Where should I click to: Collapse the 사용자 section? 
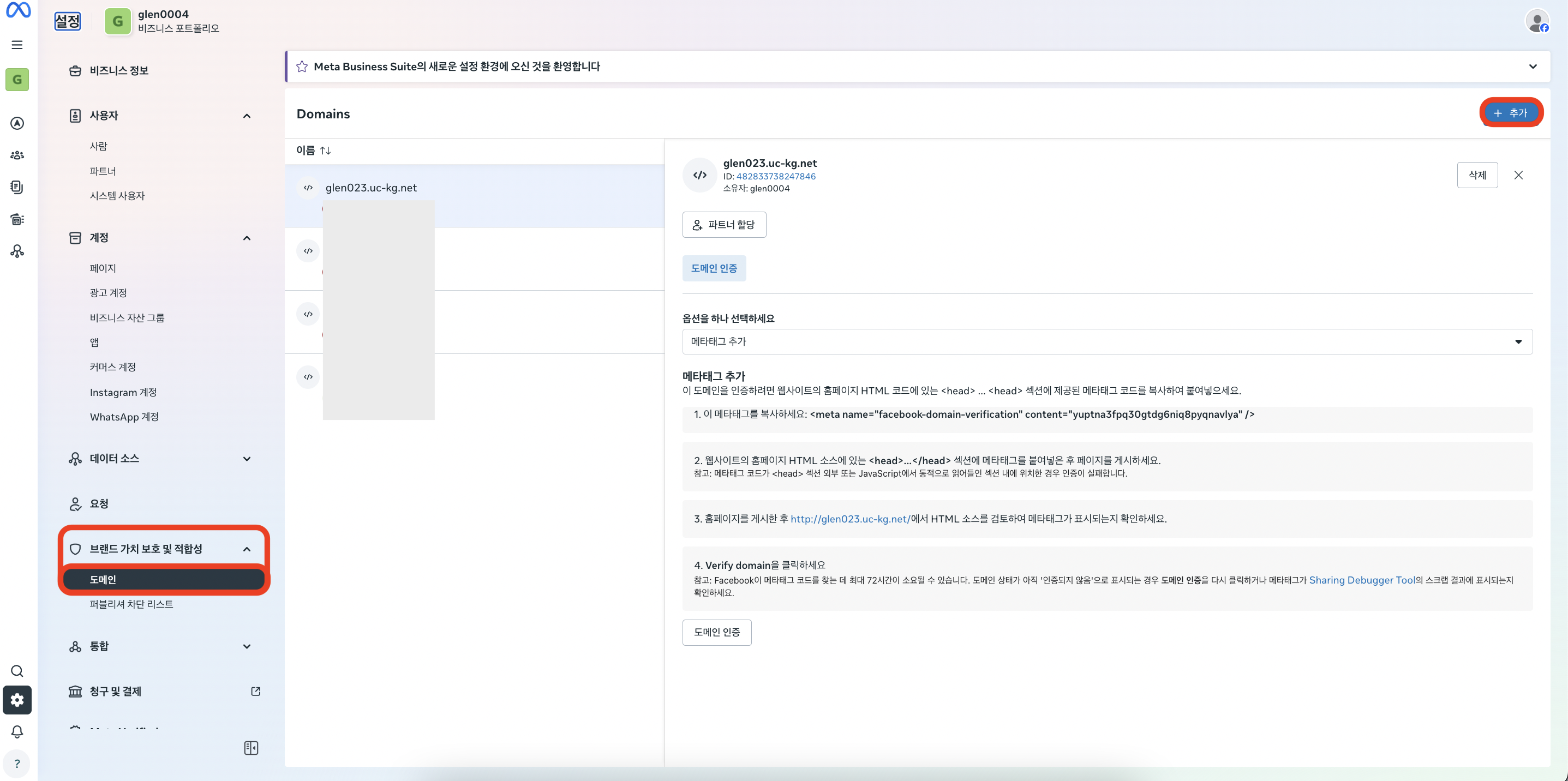tap(247, 116)
